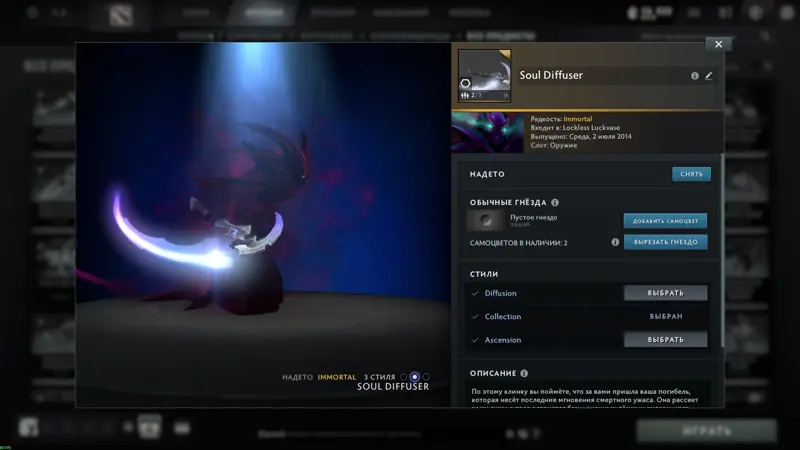This screenshot has width=800, height=450.
Task: Unequip item with the СНЯТЬ button
Action: click(x=691, y=174)
